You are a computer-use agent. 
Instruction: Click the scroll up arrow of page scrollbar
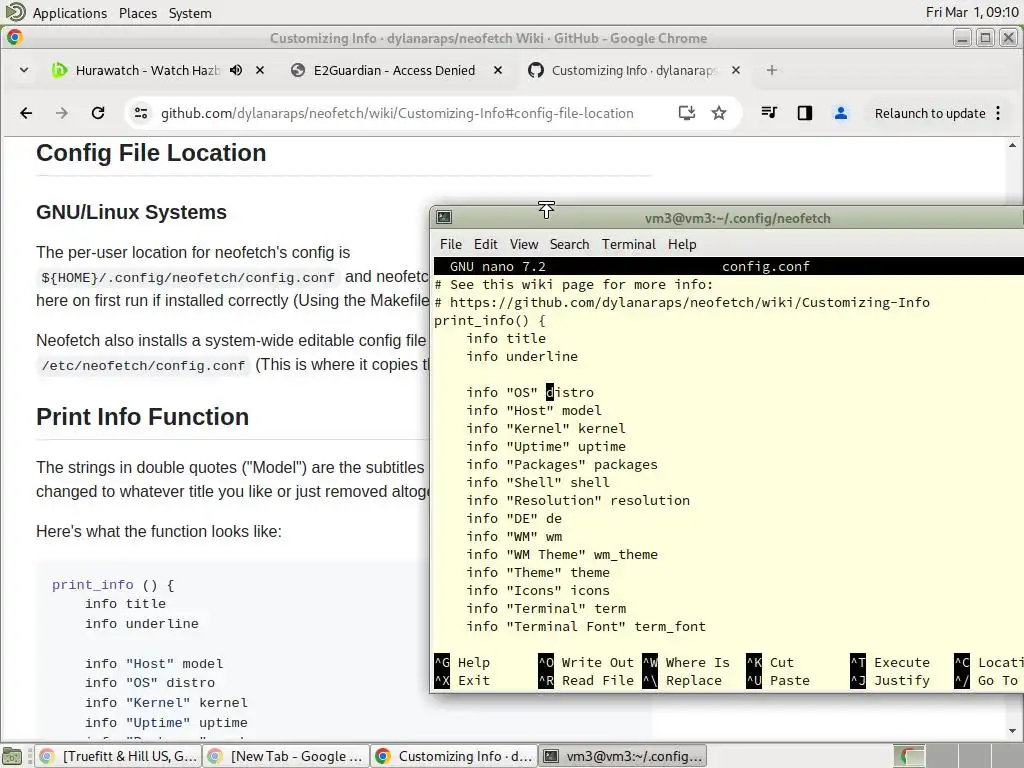1012,145
